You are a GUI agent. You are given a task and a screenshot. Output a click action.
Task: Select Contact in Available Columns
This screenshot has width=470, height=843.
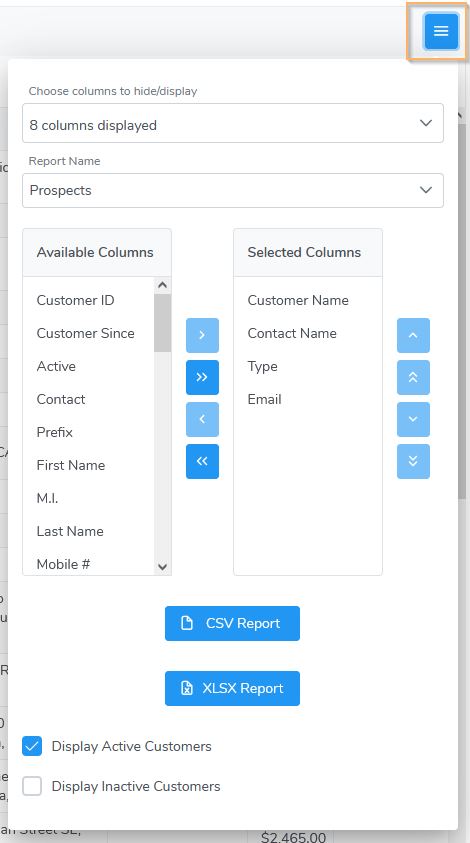pyautogui.click(x=61, y=399)
